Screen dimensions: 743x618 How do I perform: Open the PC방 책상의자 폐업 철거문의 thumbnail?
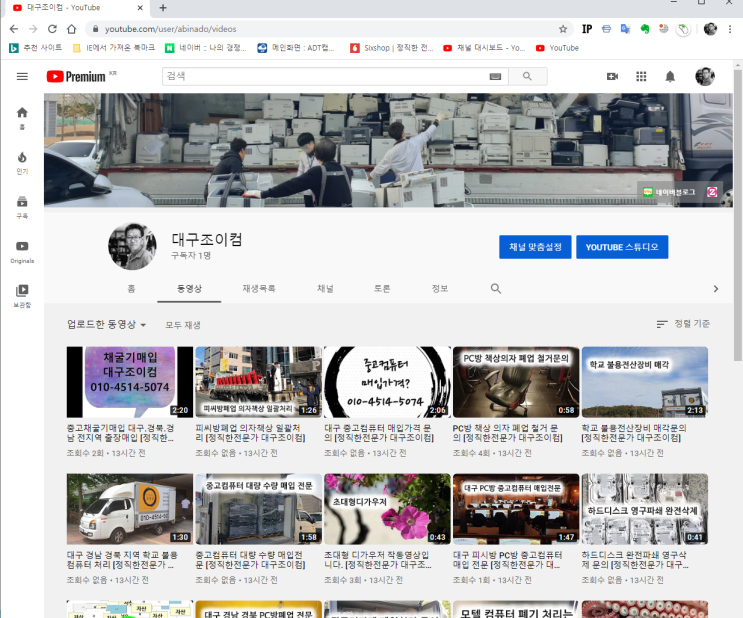516,382
